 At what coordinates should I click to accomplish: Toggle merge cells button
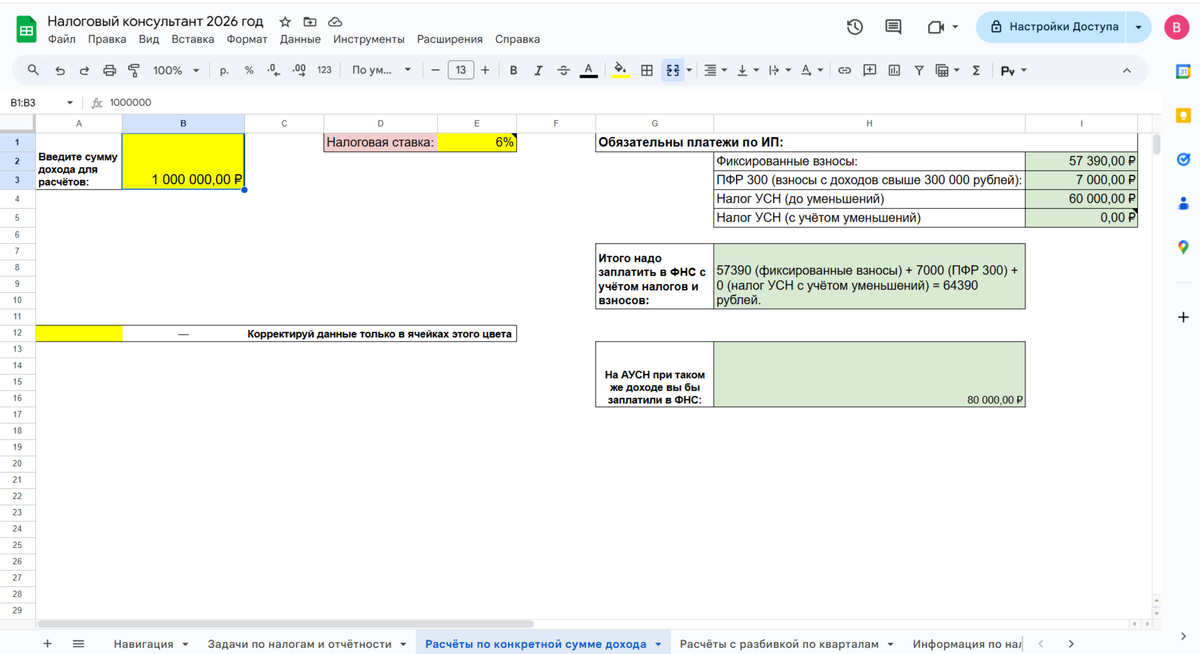pyautogui.click(x=672, y=70)
